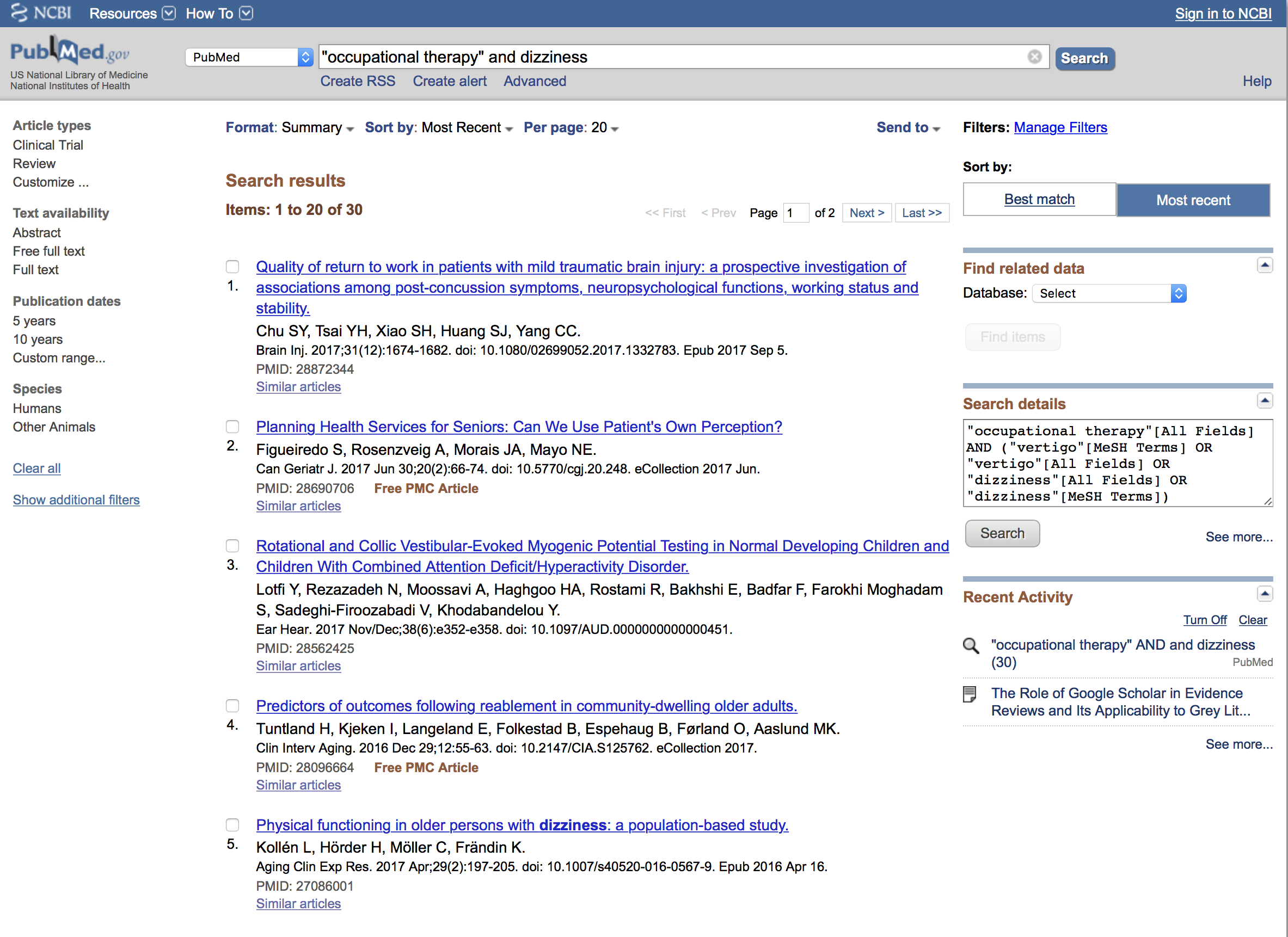
Task: Click See more under Search details
Action: point(1238,537)
